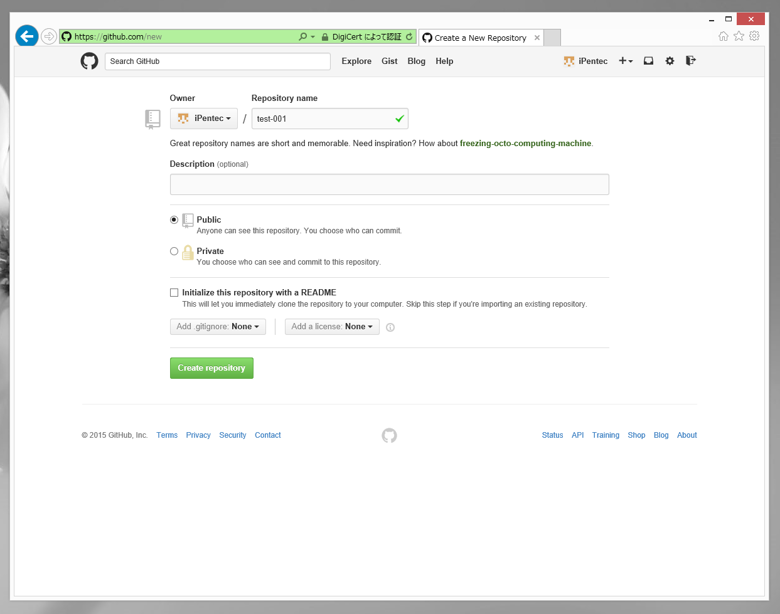The height and width of the screenshot is (614, 780).
Task: Open GitHub notifications inbox icon
Action: pos(648,61)
